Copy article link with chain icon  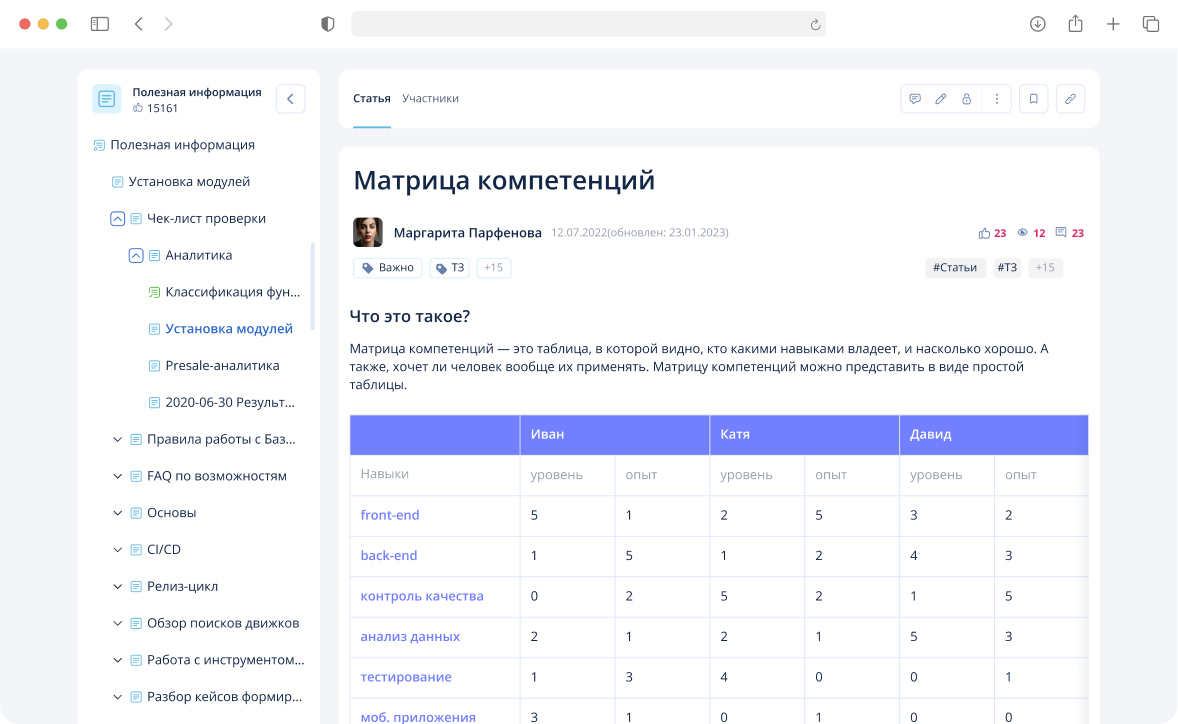[1070, 99]
